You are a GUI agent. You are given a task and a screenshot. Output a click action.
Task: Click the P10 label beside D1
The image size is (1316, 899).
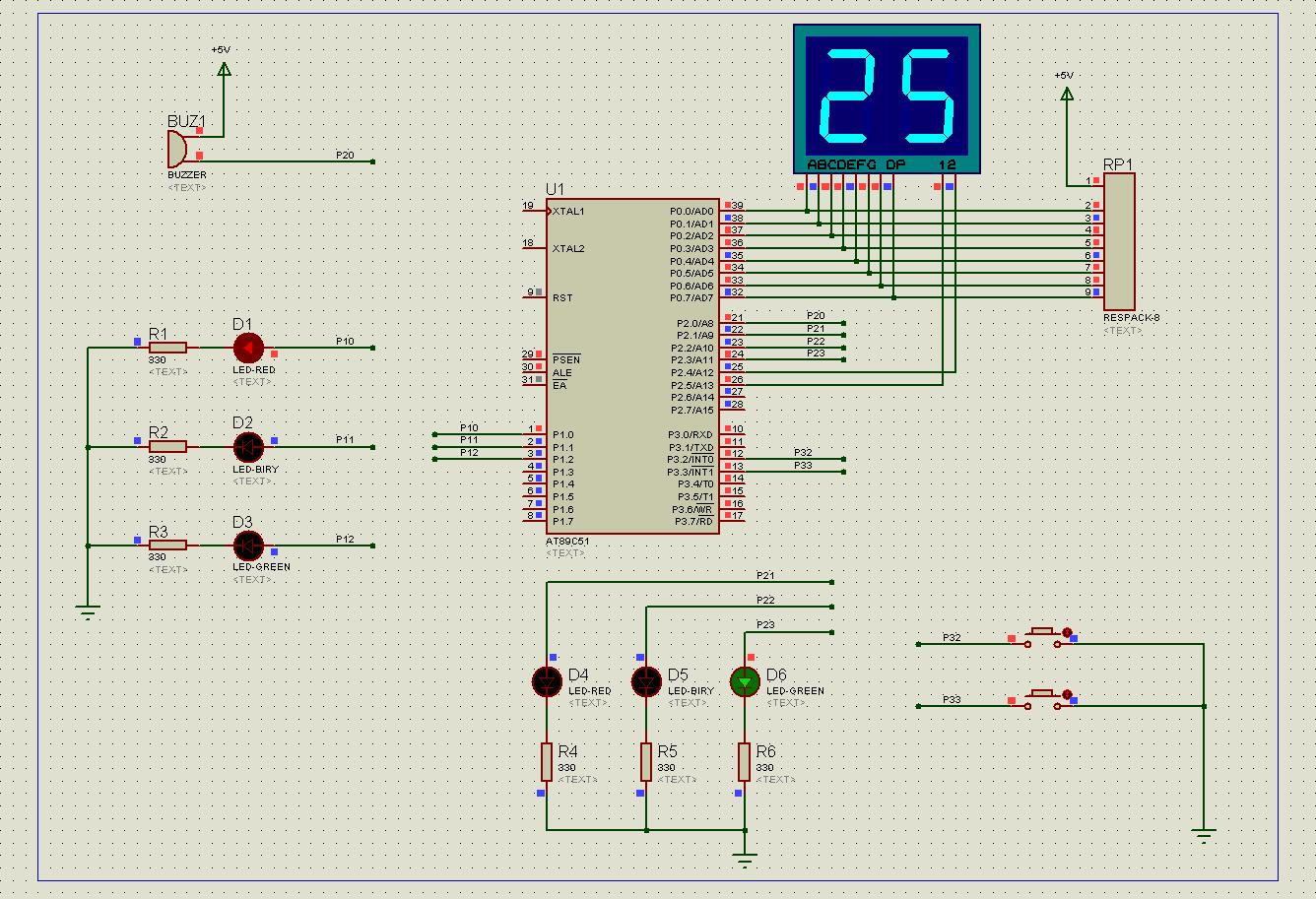point(345,342)
